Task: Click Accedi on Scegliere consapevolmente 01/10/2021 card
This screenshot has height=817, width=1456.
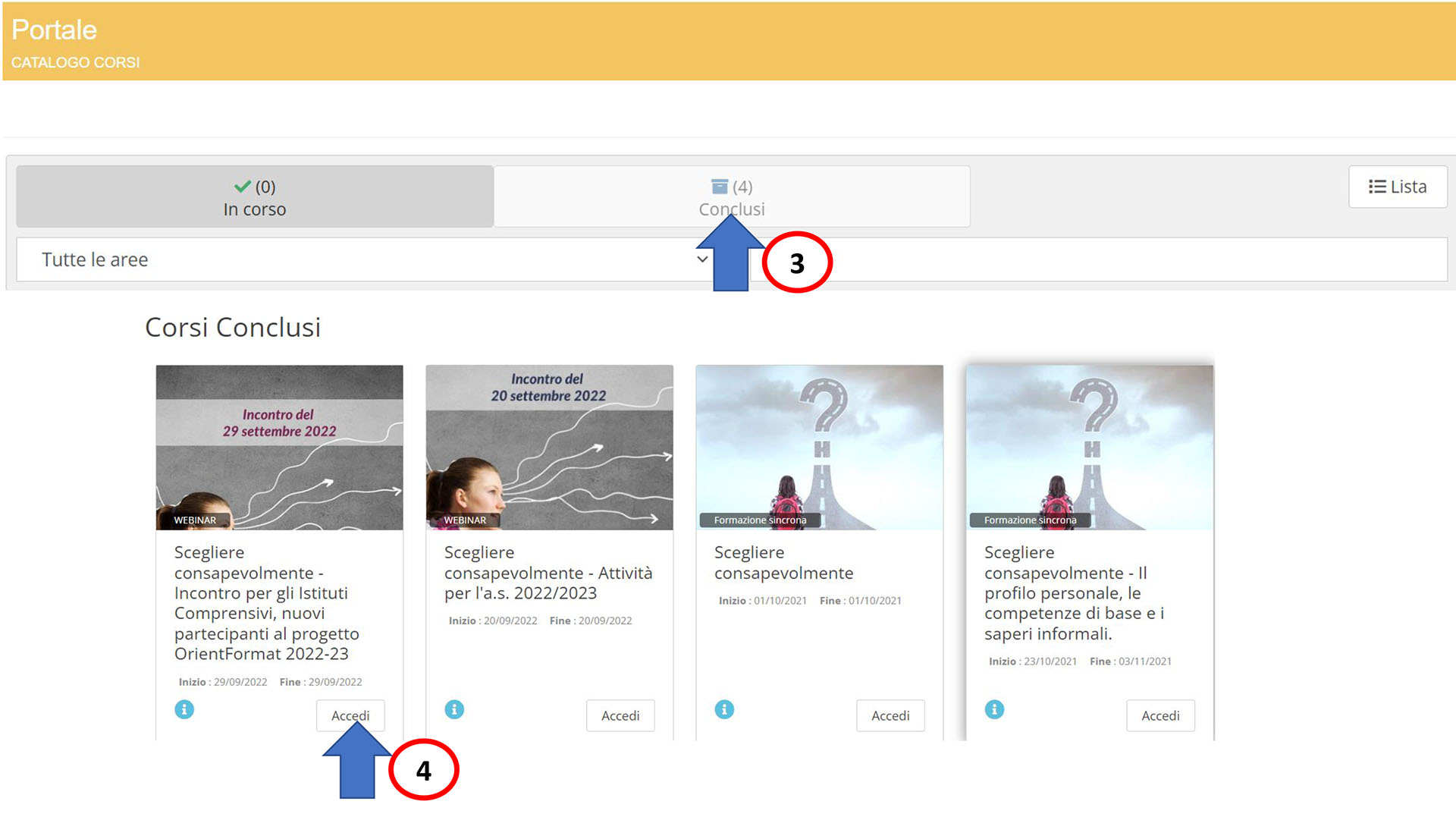Action: (x=890, y=715)
